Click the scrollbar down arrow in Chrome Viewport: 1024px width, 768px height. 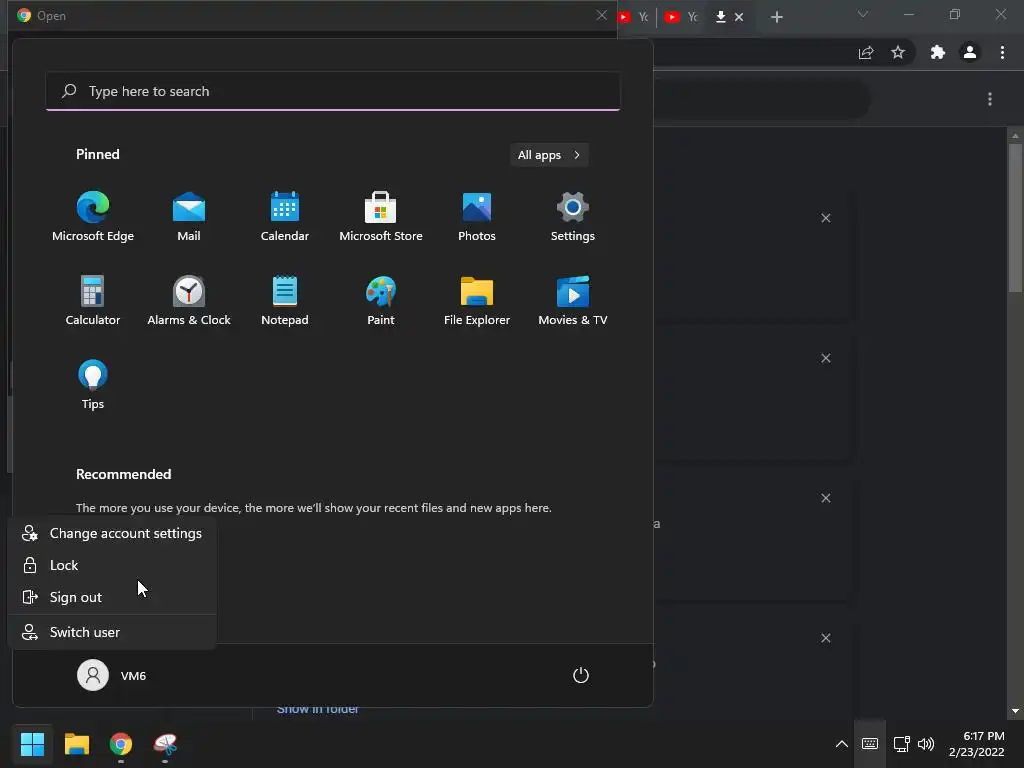pos(1015,711)
